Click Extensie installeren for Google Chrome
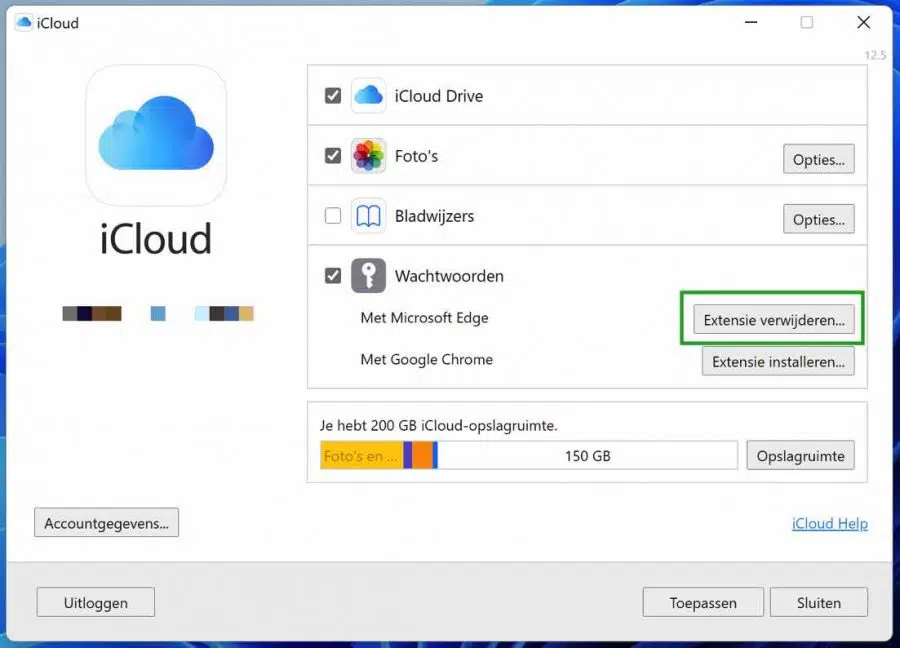Viewport: 900px width, 648px height. (778, 362)
